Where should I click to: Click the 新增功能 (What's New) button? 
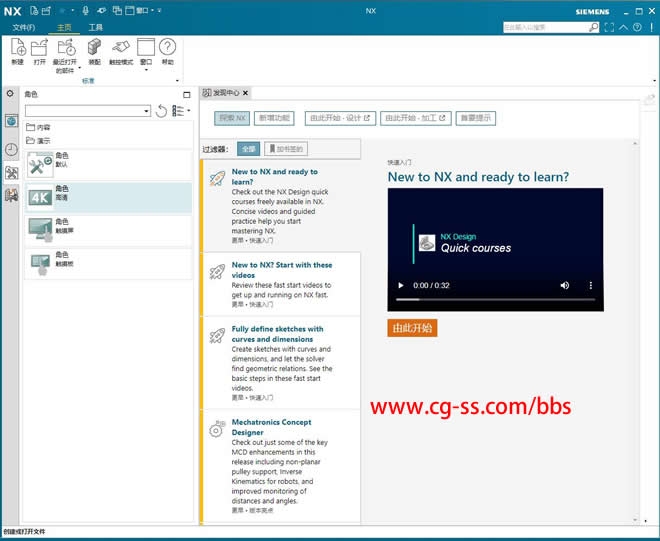pyautogui.click(x=274, y=118)
